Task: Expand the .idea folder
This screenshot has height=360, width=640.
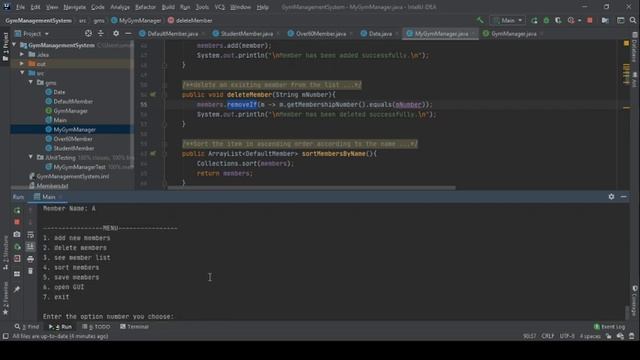Action: [x=22, y=54]
